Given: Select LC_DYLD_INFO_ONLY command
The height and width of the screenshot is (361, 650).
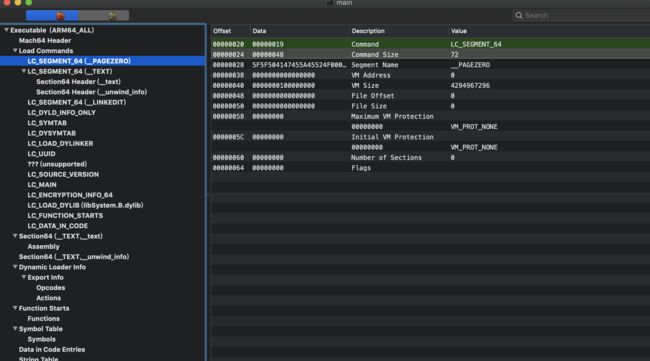Looking at the screenshot, I should pos(61,113).
